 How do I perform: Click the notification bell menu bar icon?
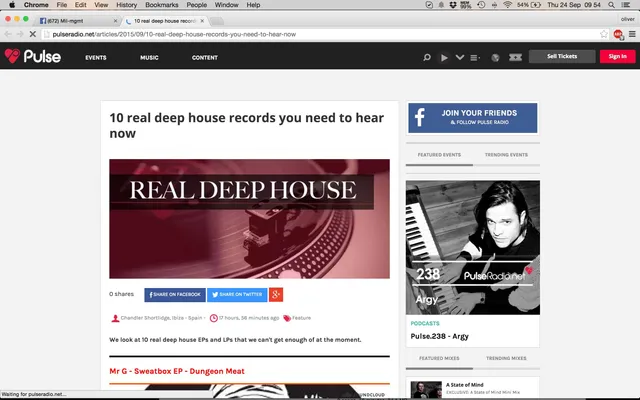pyautogui.click(x=441, y=5)
